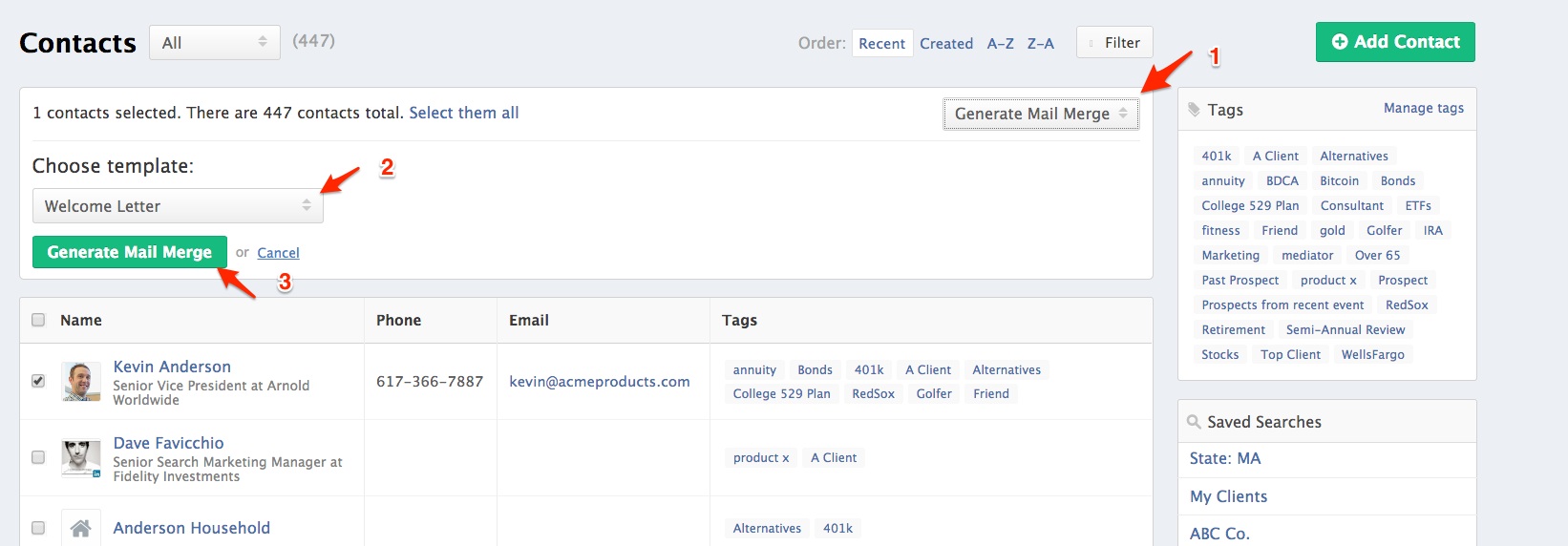
Task: Expand the Welcome Letter template dropdown
Action: 178,206
